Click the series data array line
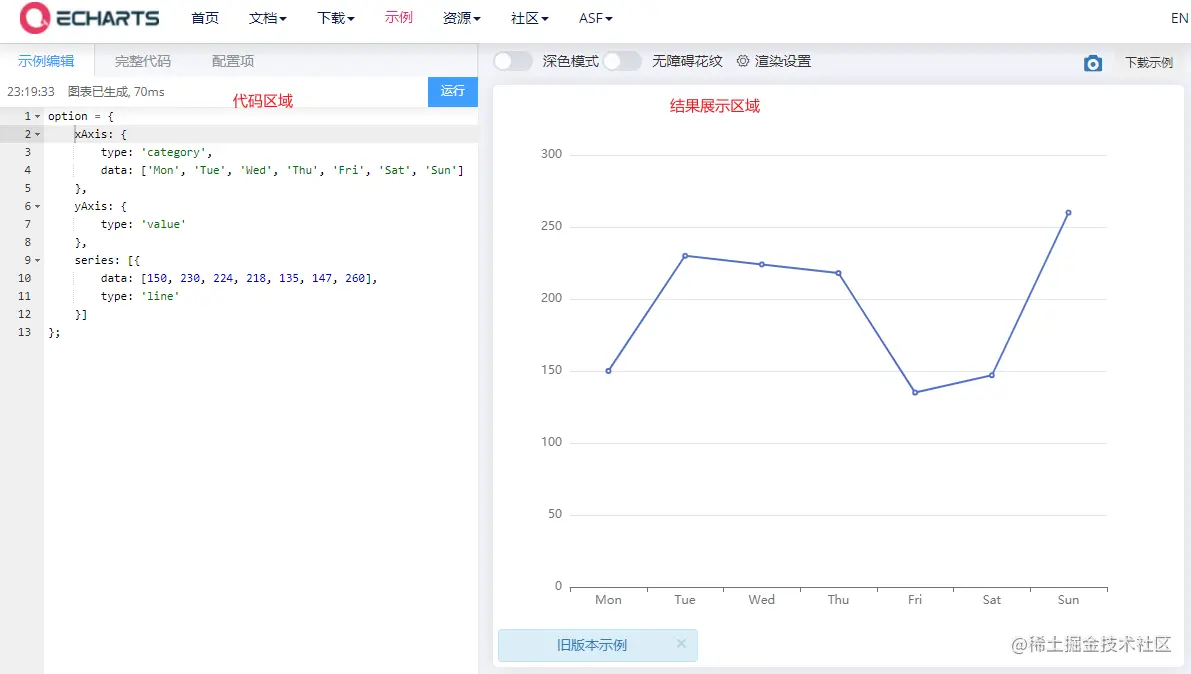 pyautogui.click(x=239, y=278)
